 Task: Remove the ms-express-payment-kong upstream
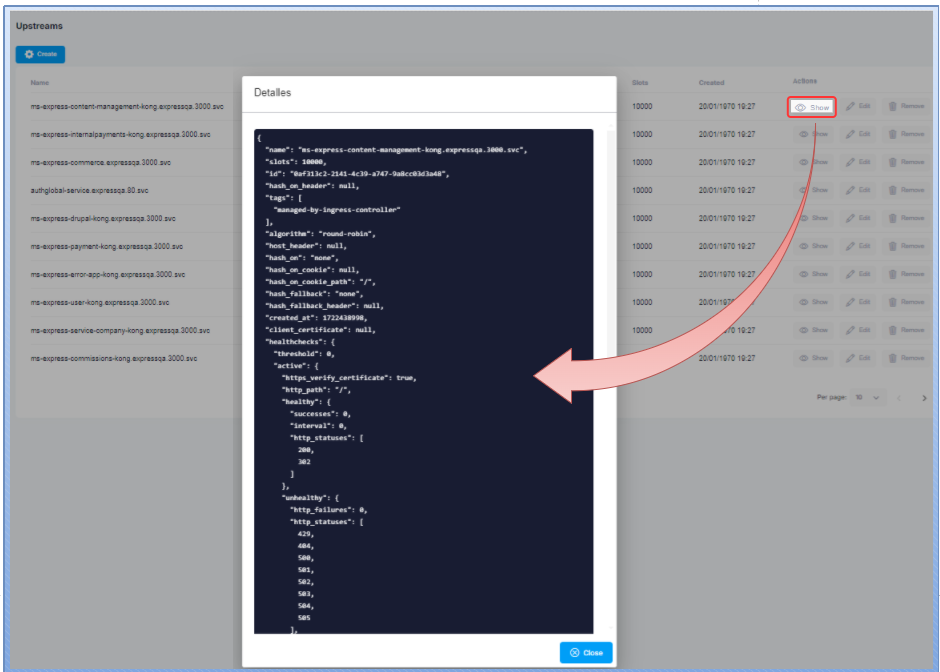point(906,246)
